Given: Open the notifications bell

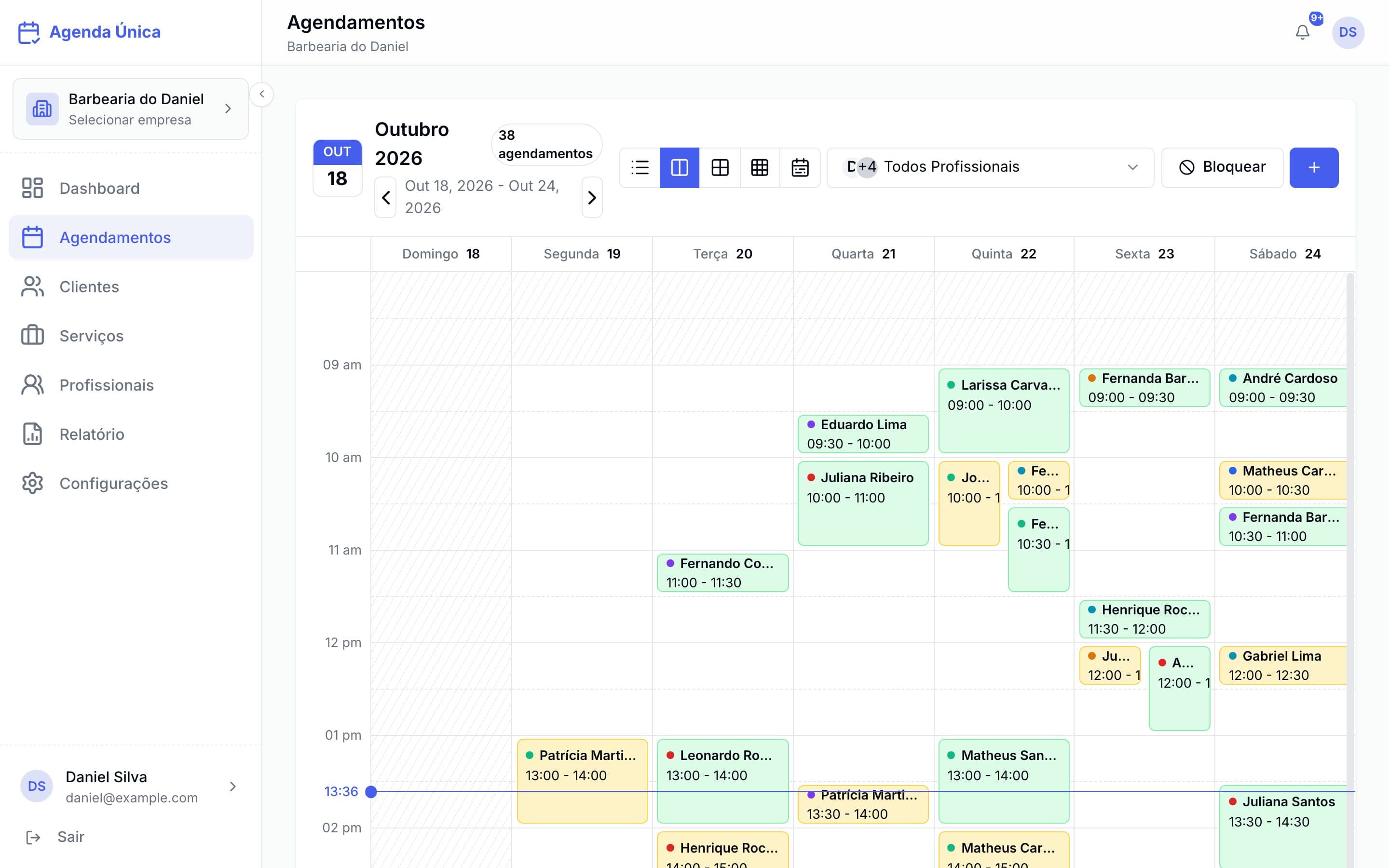Looking at the screenshot, I should (1302, 32).
